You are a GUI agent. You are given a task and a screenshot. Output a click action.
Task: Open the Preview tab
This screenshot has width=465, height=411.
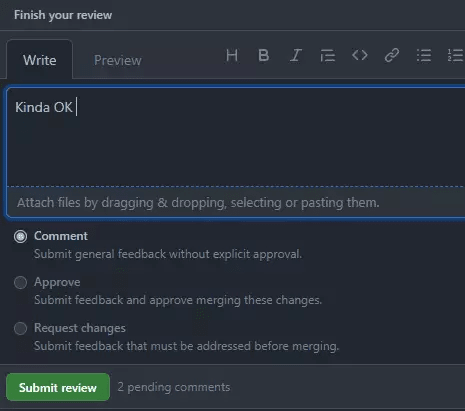[x=118, y=60]
